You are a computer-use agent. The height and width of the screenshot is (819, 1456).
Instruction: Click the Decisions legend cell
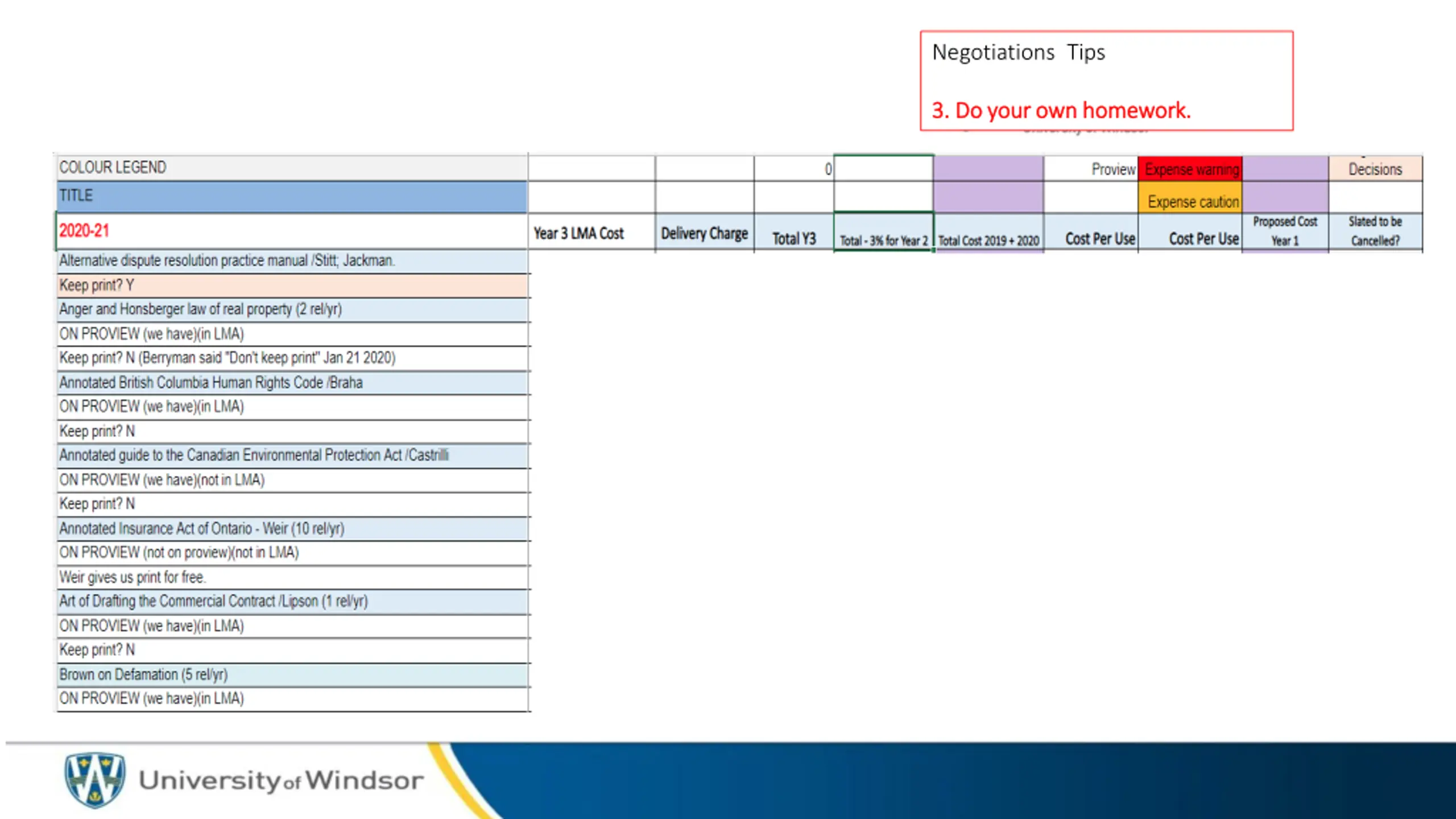click(x=1375, y=169)
